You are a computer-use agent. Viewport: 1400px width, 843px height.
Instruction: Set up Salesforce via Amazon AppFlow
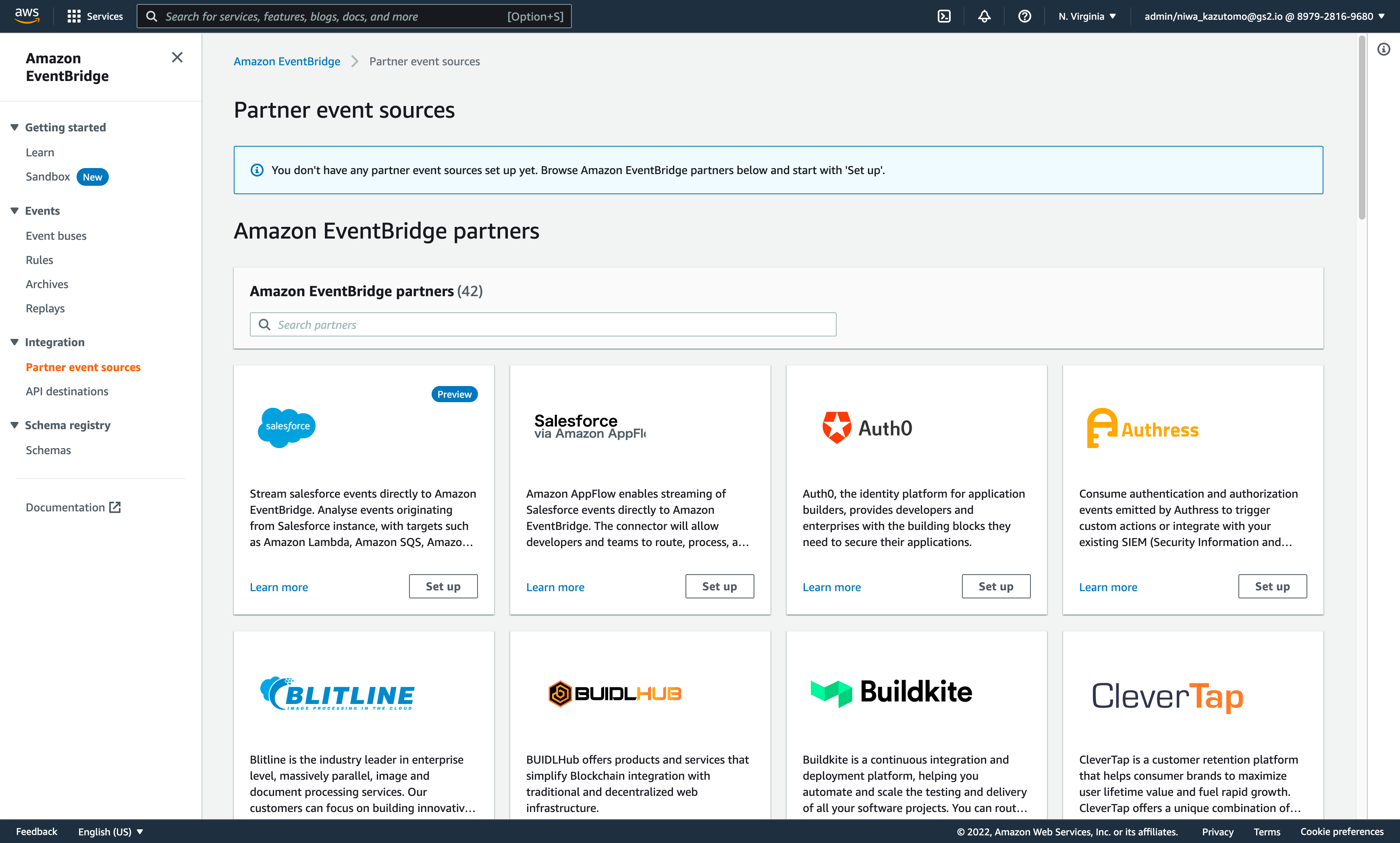coord(720,586)
